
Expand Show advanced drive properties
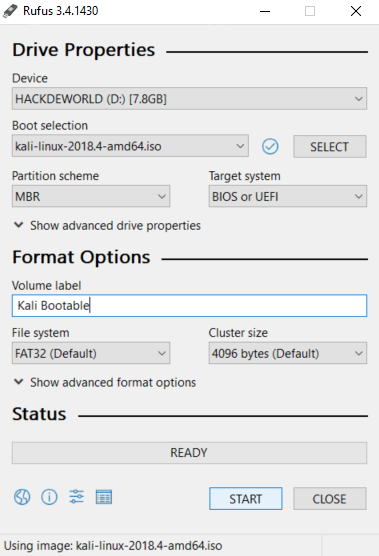[107, 226]
